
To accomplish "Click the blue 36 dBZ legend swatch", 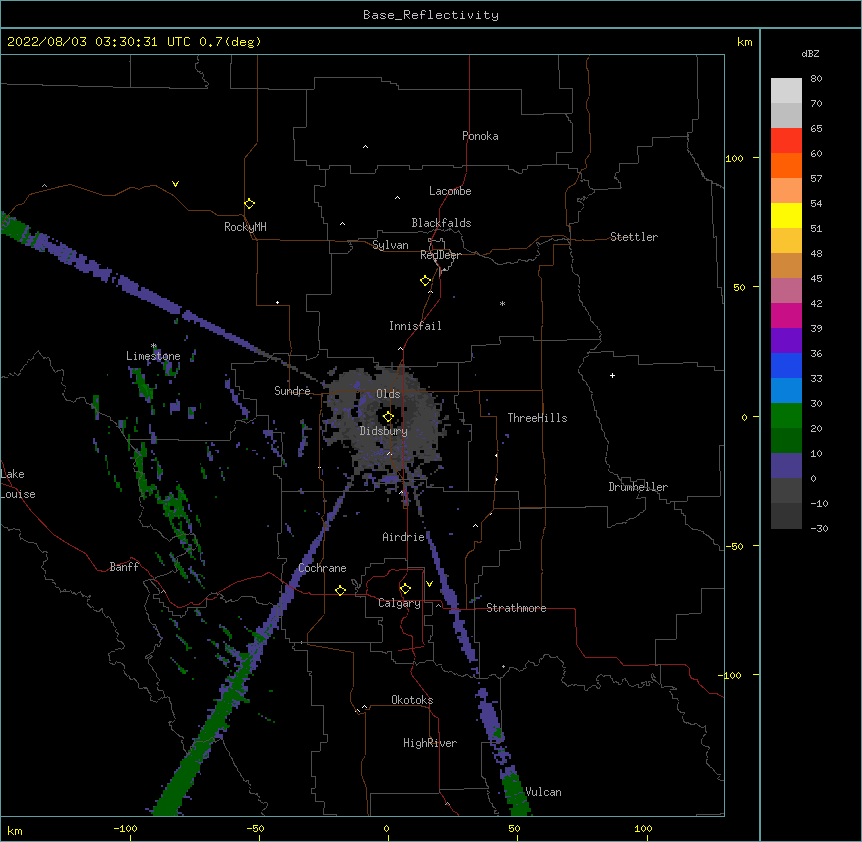I will [x=786, y=365].
